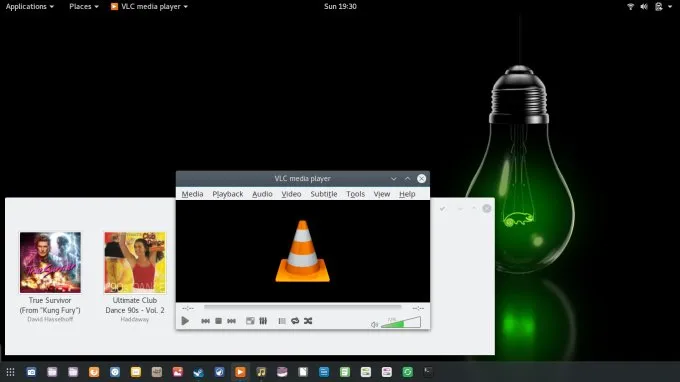Screen dimensions: 680x382
Task: Adjust the green VLC volume slider
Action: pyautogui.click(x=401, y=322)
